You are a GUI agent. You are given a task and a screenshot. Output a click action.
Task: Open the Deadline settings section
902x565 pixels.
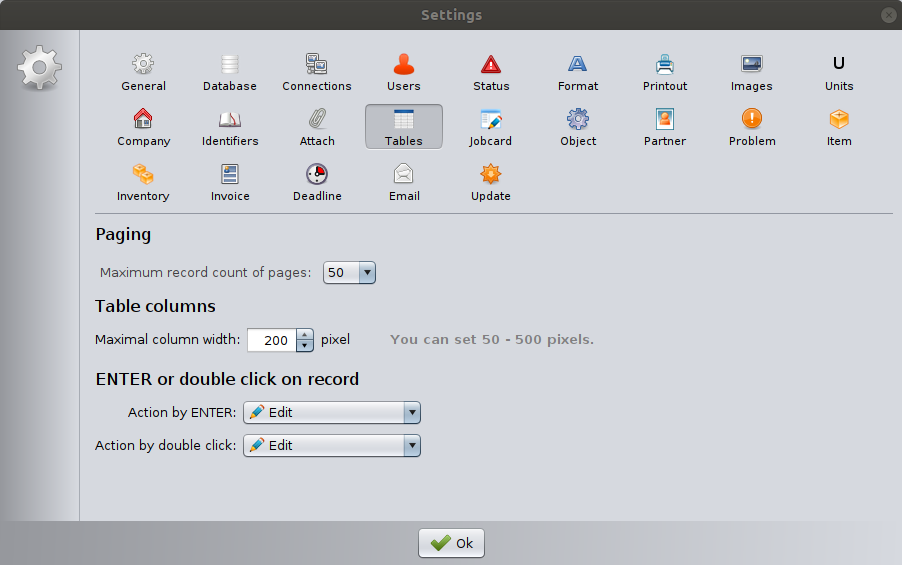pos(317,182)
